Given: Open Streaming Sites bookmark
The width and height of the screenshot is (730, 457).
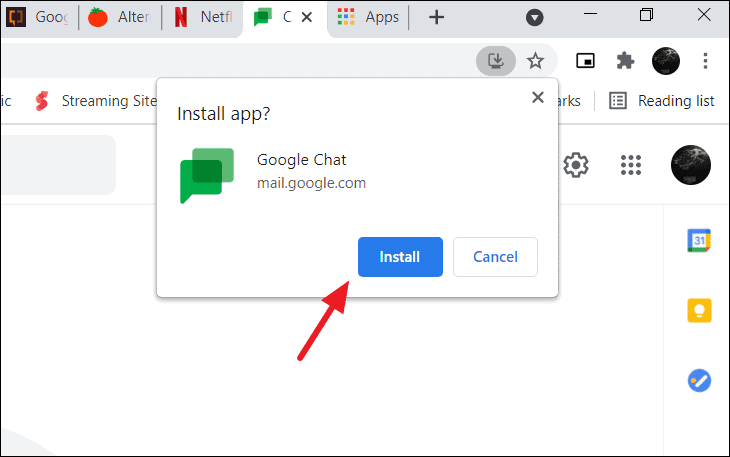Looking at the screenshot, I should 96,101.
